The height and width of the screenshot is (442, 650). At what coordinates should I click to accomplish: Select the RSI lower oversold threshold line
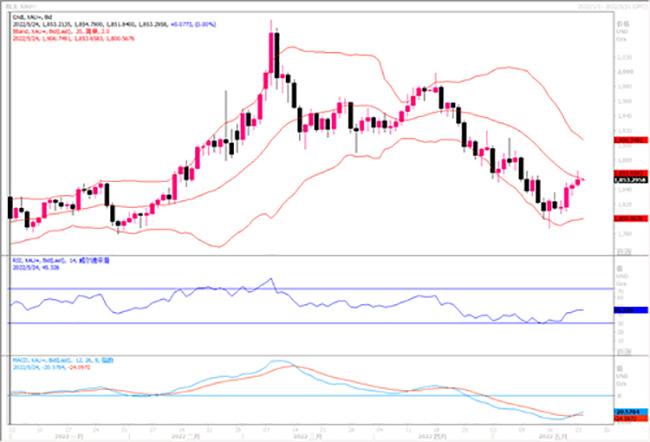pos(300,323)
